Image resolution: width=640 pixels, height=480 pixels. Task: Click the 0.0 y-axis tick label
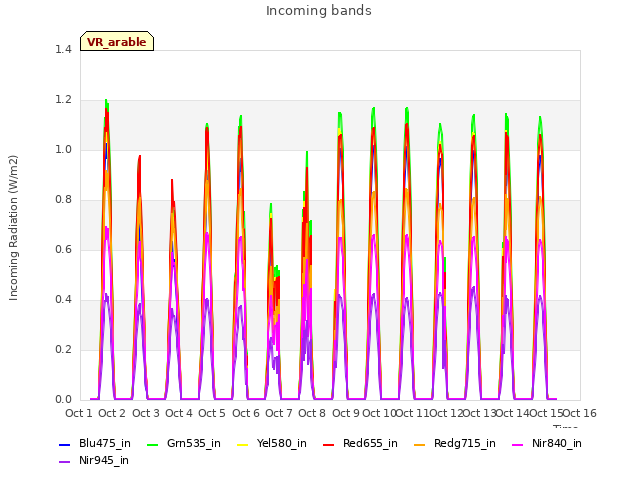click(x=63, y=400)
